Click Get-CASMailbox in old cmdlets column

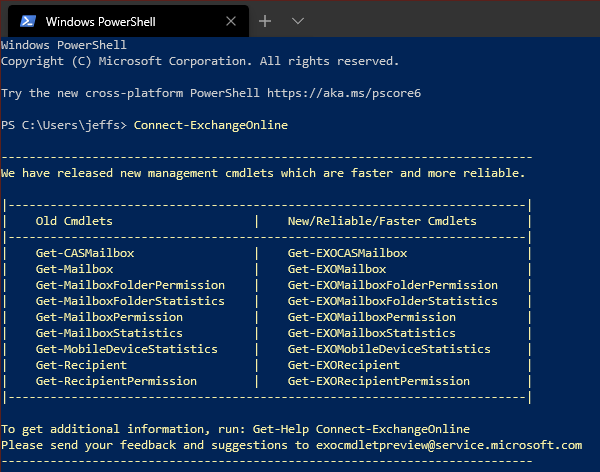pos(85,253)
